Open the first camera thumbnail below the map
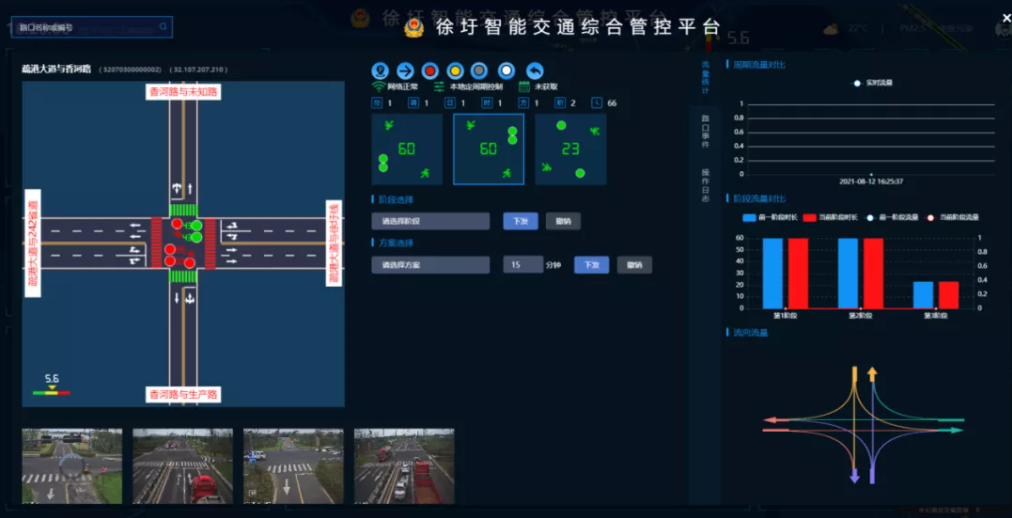1012x518 pixels. coord(72,466)
